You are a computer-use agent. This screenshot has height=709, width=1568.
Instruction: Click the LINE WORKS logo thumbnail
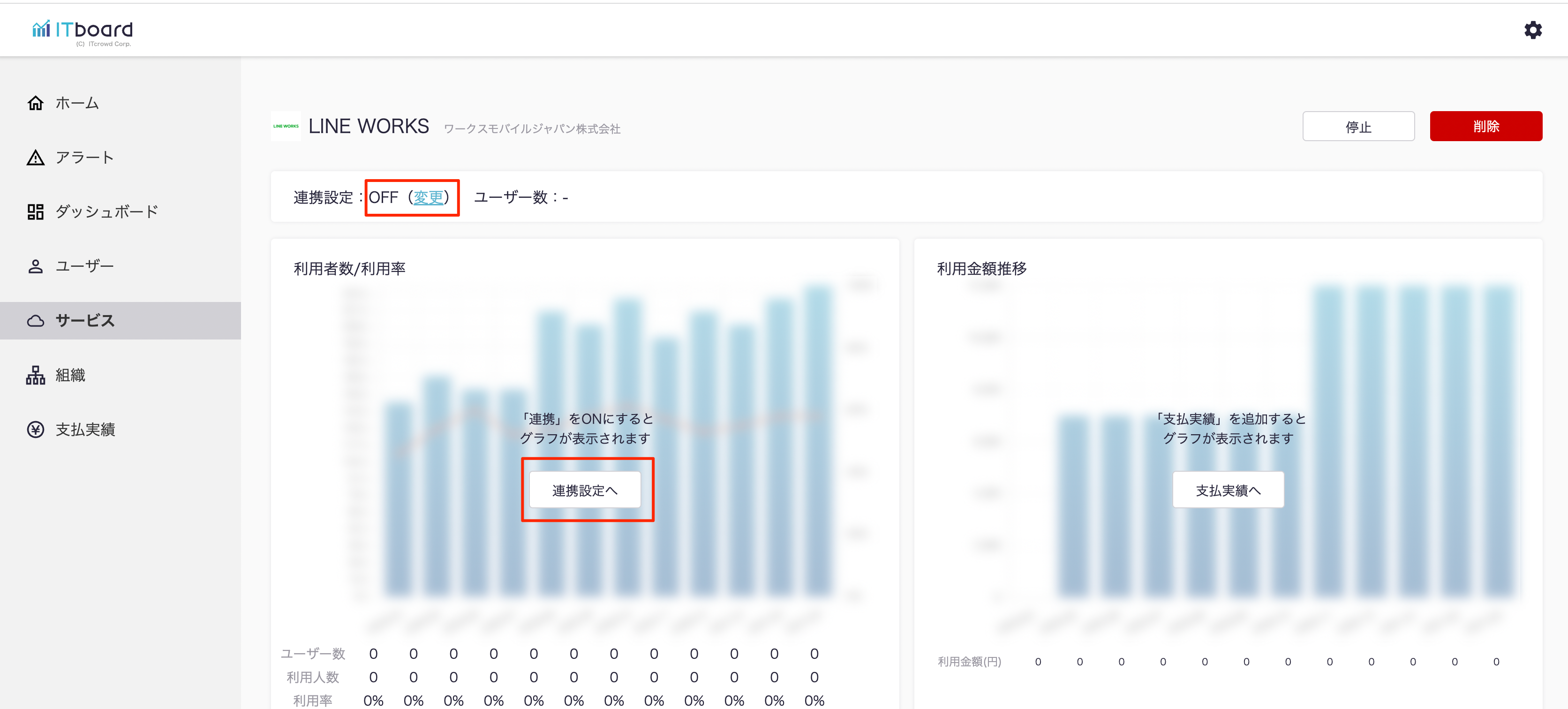[286, 126]
